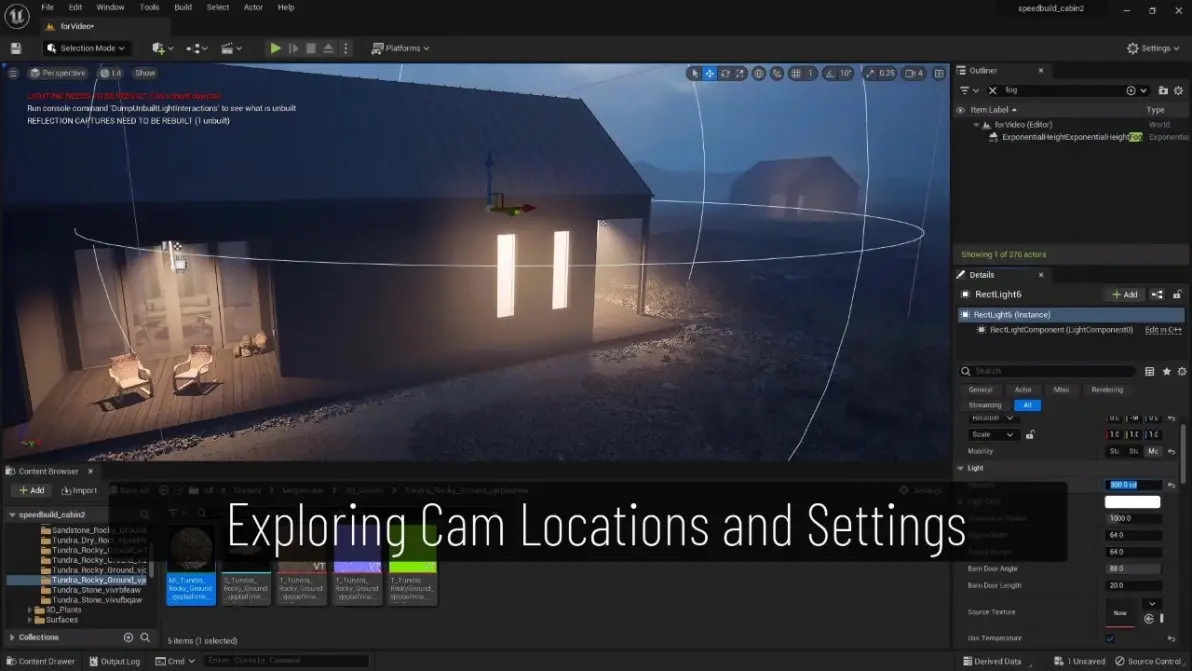Toggle surface snapping in viewport

776,73
